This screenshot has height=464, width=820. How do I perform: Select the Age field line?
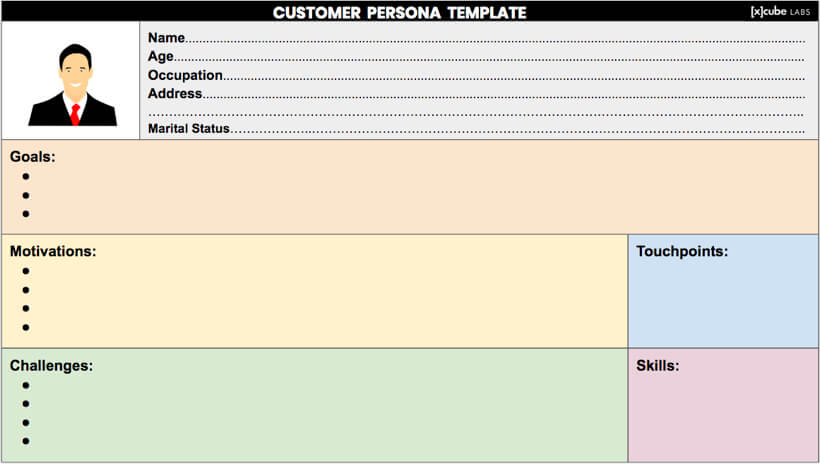coord(476,56)
